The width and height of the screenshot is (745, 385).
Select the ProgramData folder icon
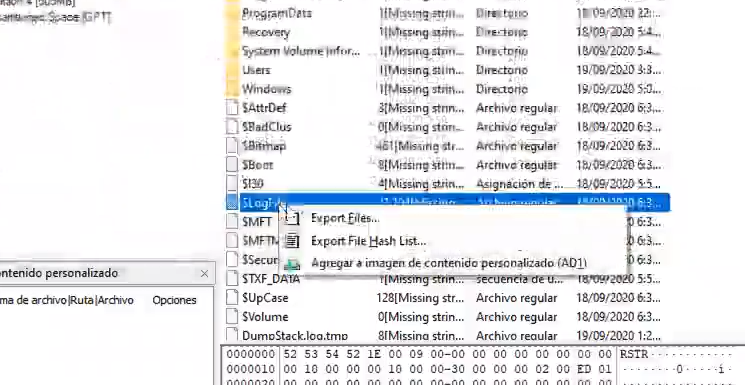click(232, 13)
